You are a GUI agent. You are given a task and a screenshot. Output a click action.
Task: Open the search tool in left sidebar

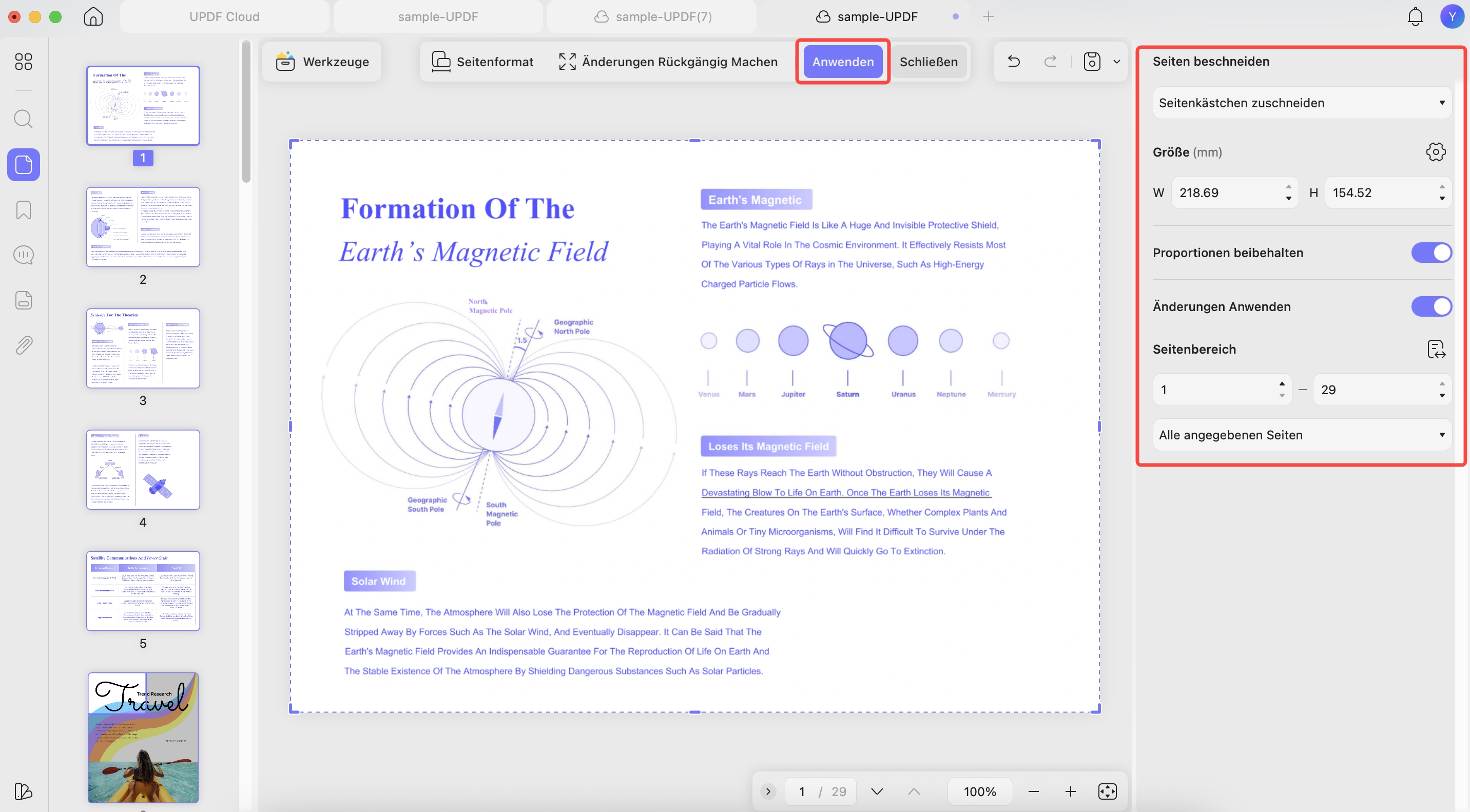tap(24, 119)
